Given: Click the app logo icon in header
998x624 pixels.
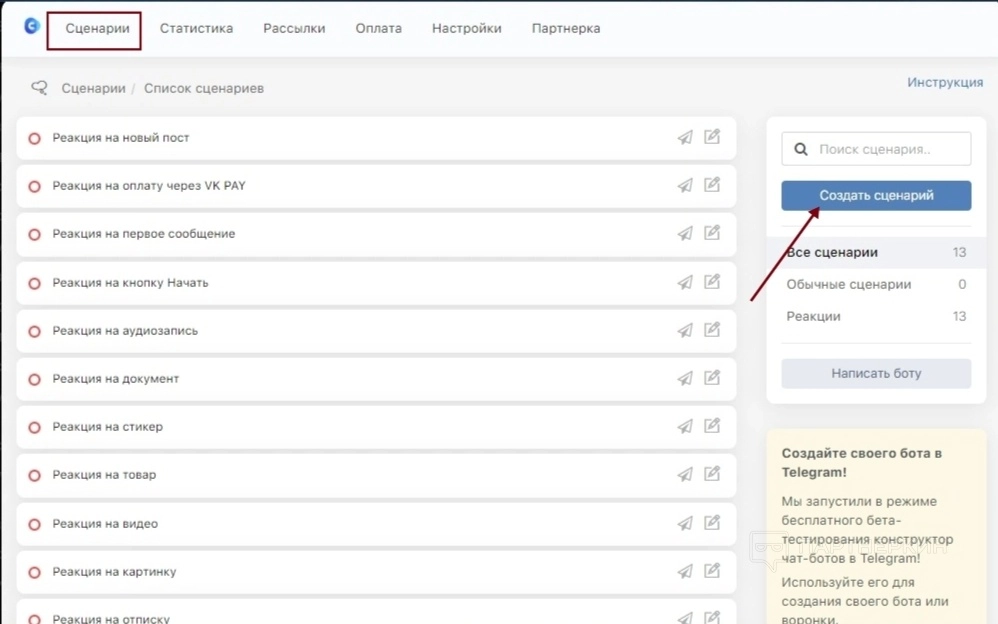Looking at the screenshot, I should point(32,28).
